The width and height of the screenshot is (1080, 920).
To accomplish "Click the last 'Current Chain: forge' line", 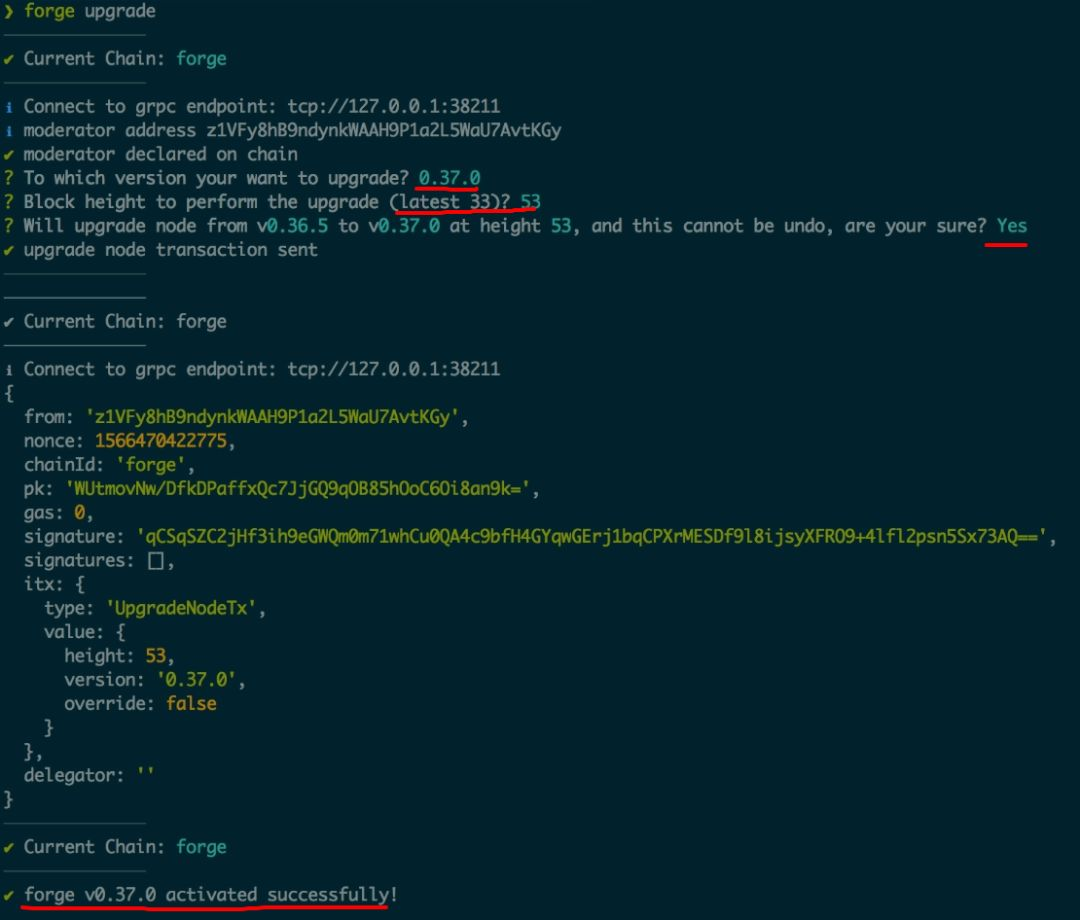I will tap(125, 846).
